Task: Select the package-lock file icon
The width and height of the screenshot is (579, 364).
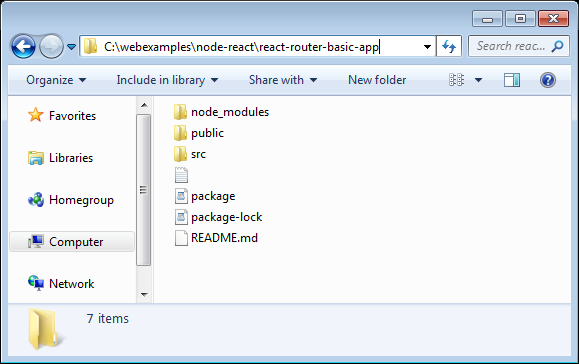Action: 181,217
